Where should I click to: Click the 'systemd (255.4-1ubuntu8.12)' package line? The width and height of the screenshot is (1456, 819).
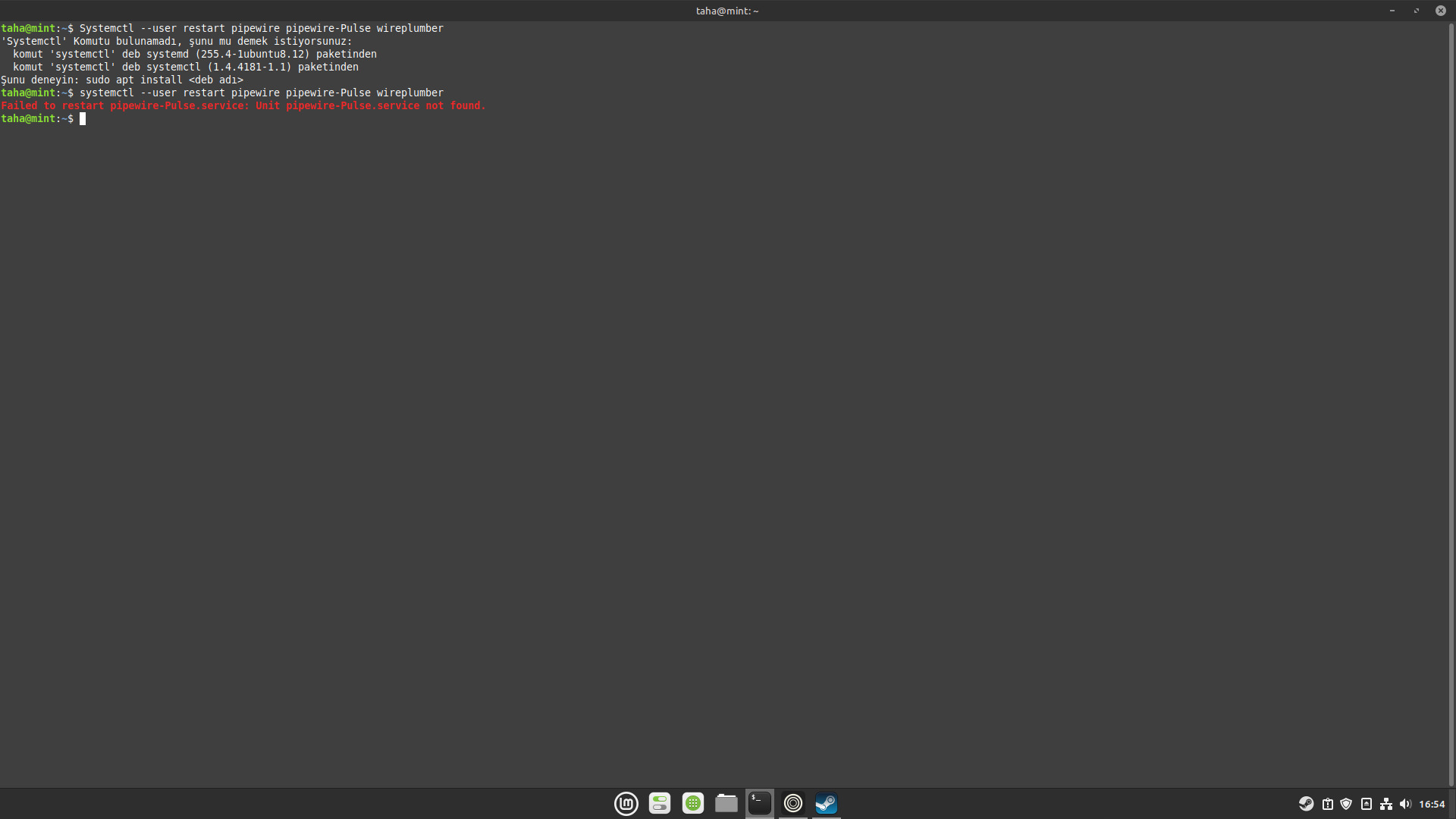[195, 54]
